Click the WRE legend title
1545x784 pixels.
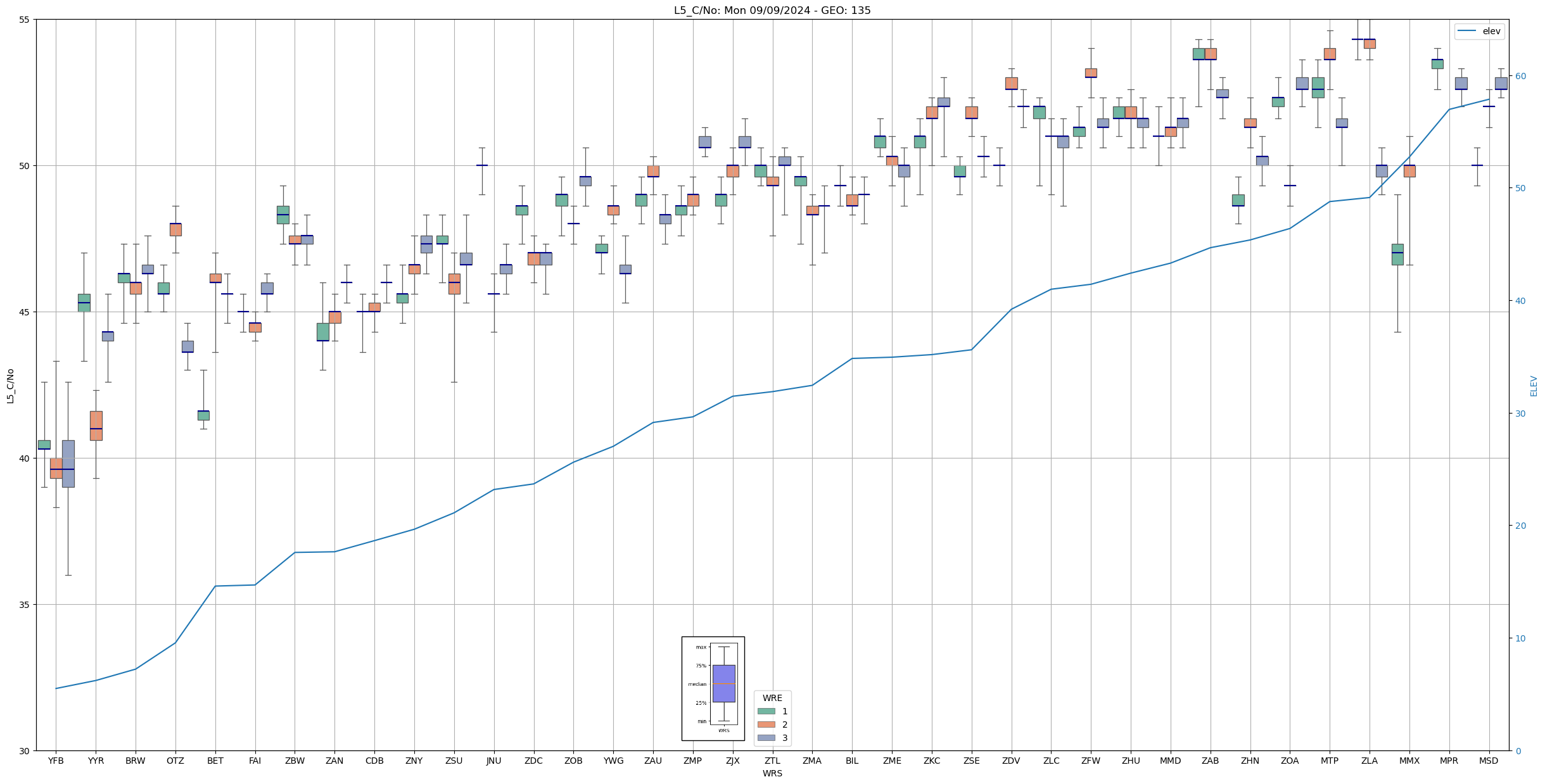[772, 698]
